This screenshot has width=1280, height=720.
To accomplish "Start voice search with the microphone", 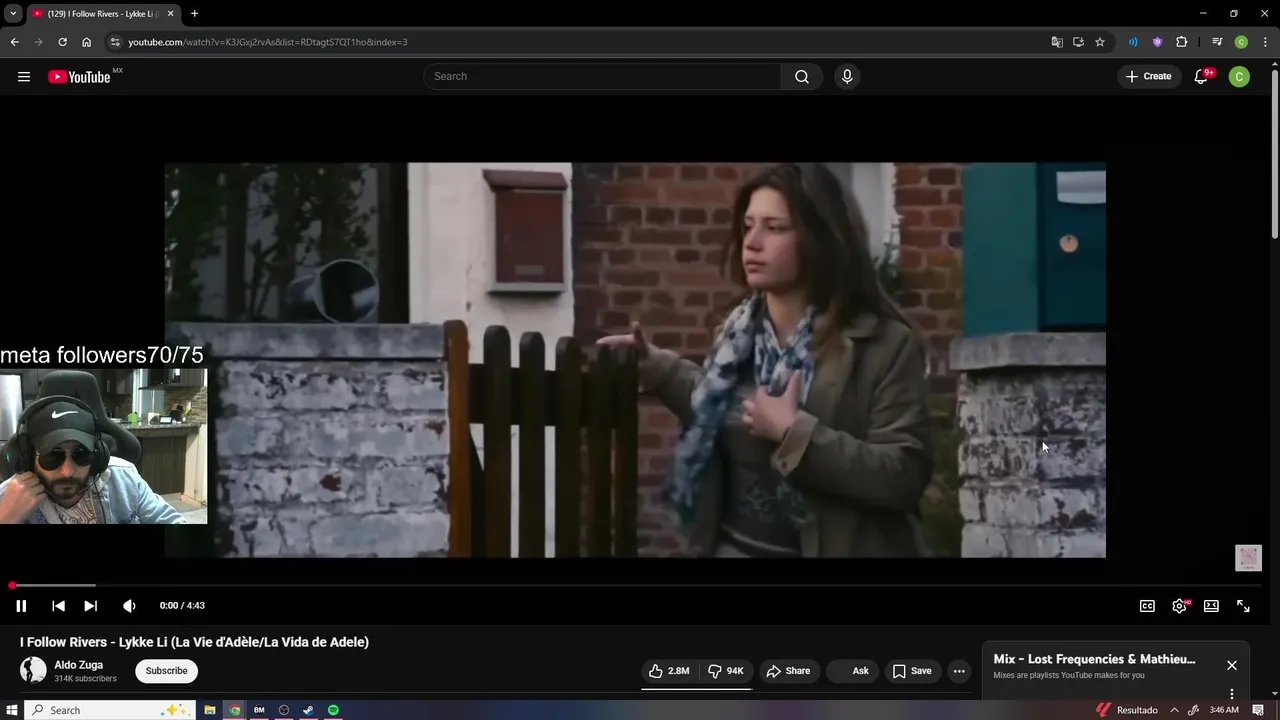I will pyautogui.click(x=847, y=76).
